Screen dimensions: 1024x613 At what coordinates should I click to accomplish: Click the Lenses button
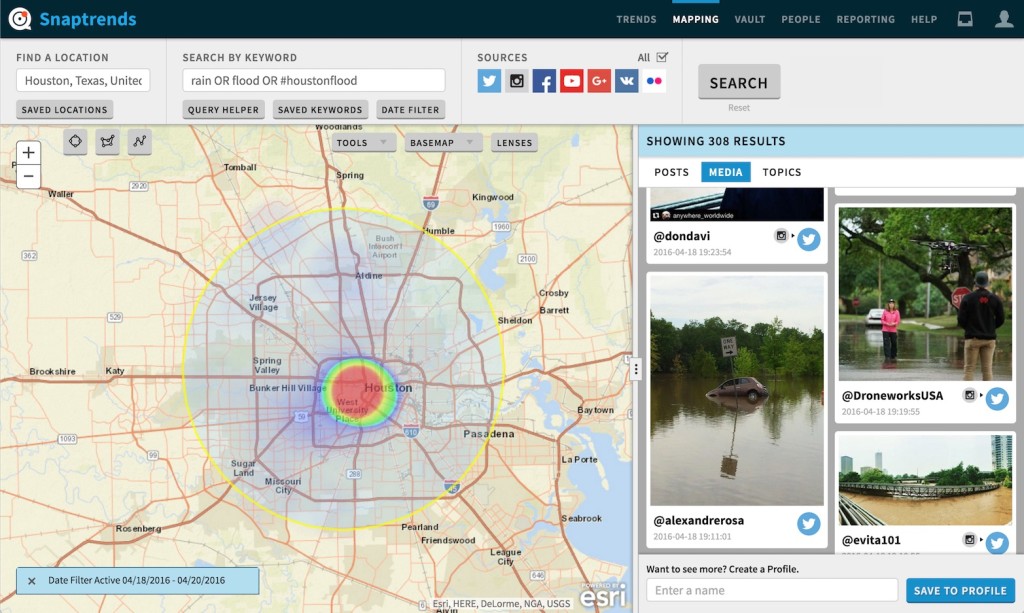pos(514,143)
